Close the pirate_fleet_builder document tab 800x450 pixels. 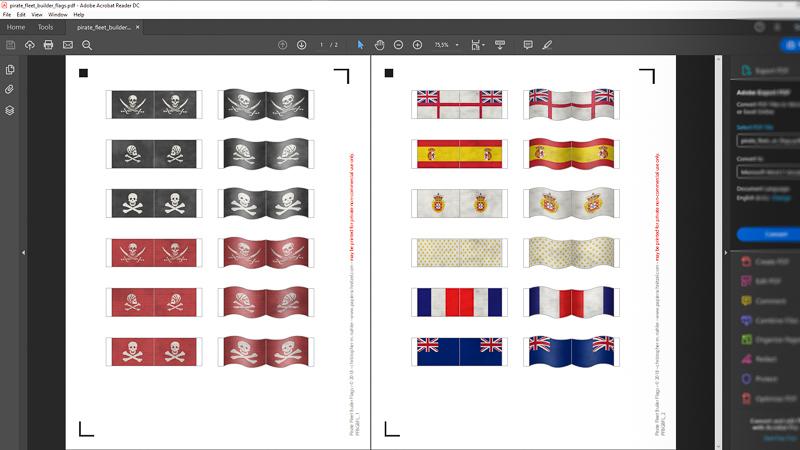pos(138,27)
